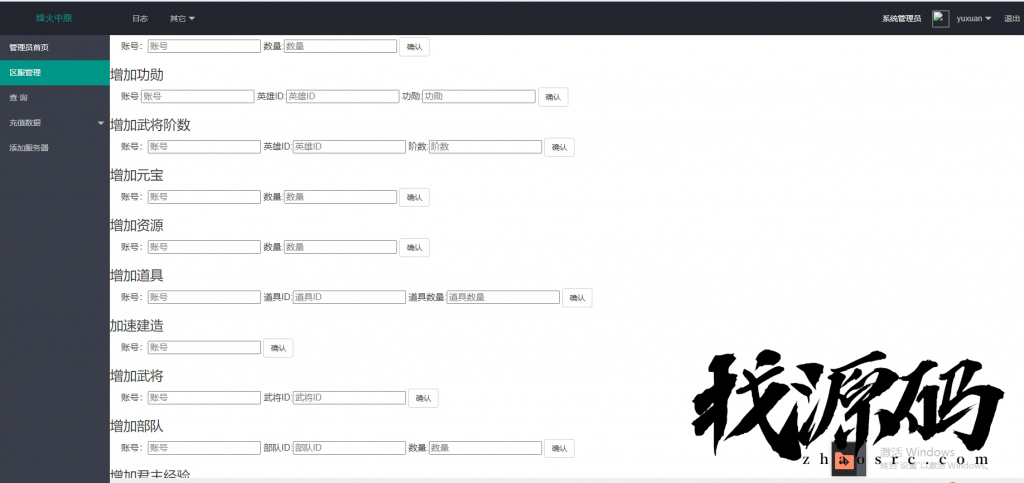Screen dimensions: 1024x483
Task: Click the 功勋 input field
Action: (x=479, y=97)
